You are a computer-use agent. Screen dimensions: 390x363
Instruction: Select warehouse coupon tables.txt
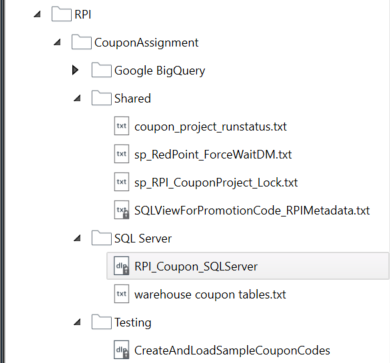210,295
